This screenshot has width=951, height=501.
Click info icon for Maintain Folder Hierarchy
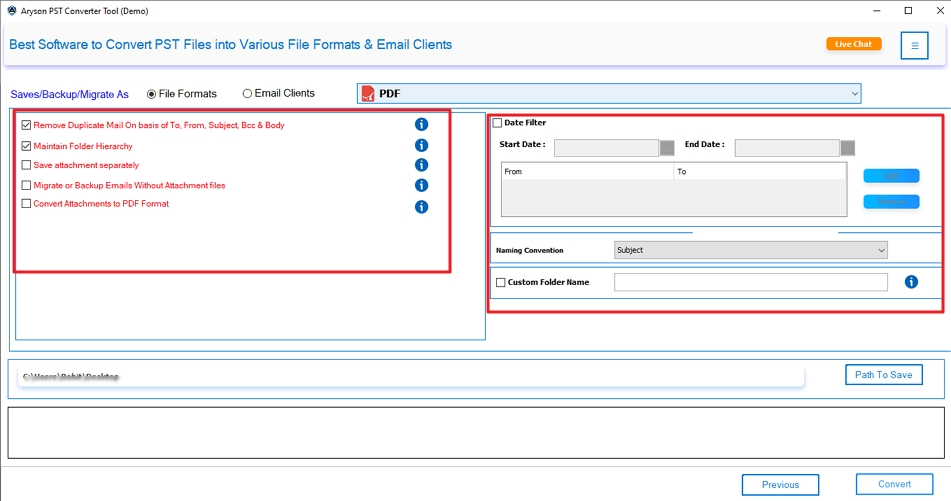422,146
